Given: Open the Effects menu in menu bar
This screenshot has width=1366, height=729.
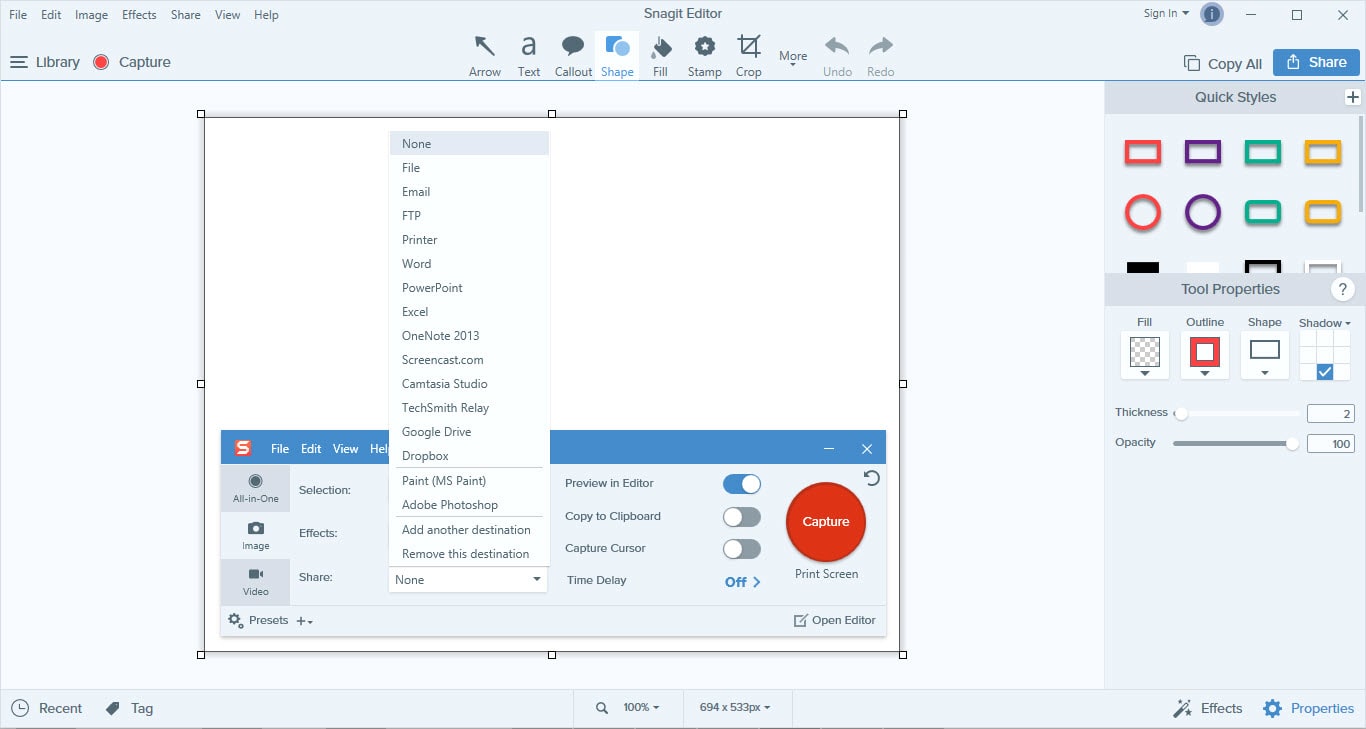Looking at the screenshot, I should [x=139, y=15].
